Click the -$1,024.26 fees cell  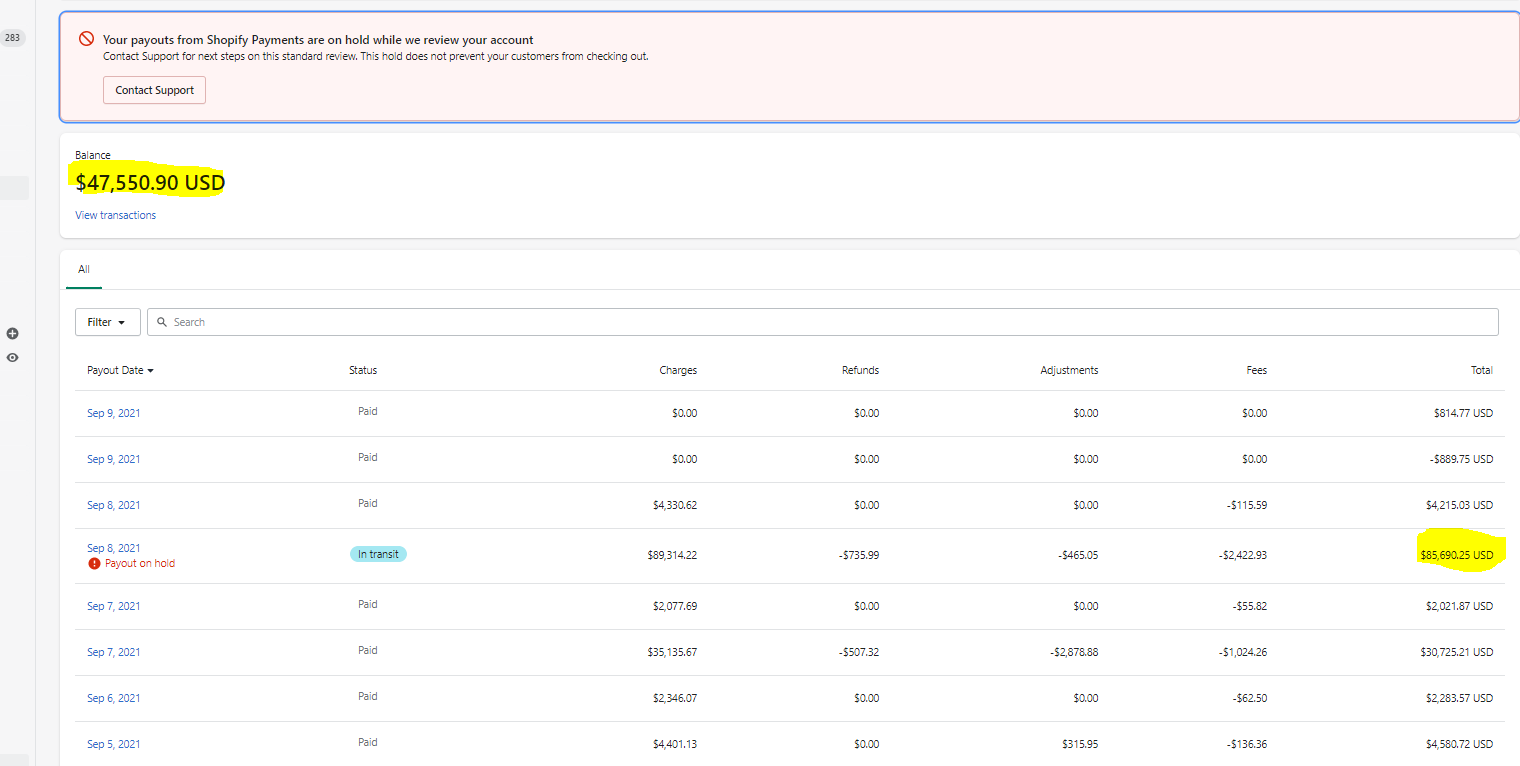point(1241,652)
